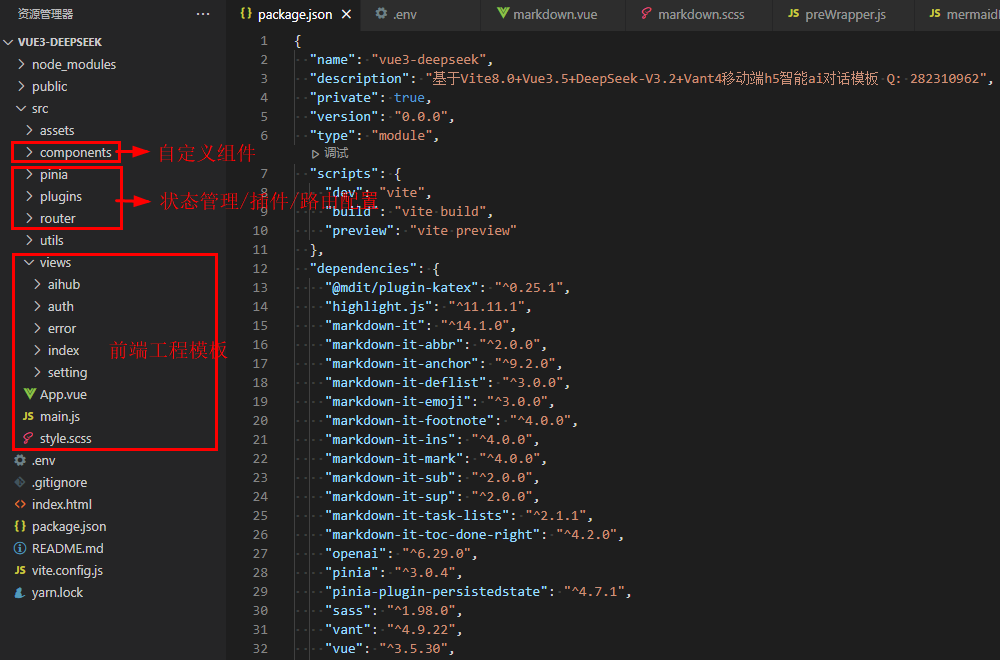Viewport: 1000px width, 660px height.
Task: Click the HTML icon beside index.html file
Action: coord(20,504)
